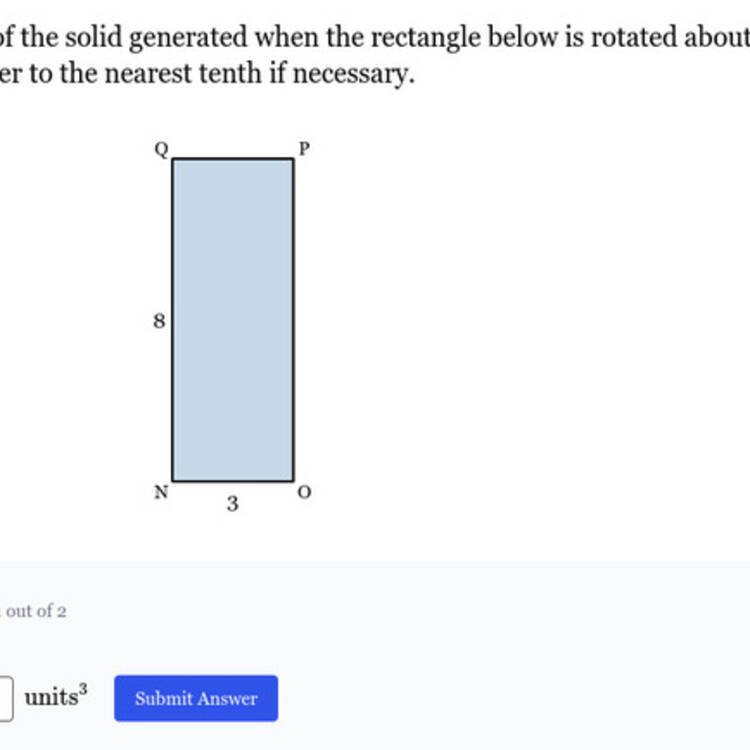The image size is (750, 750).
Task: Click the side length label 3
Action: coord(232,504)
